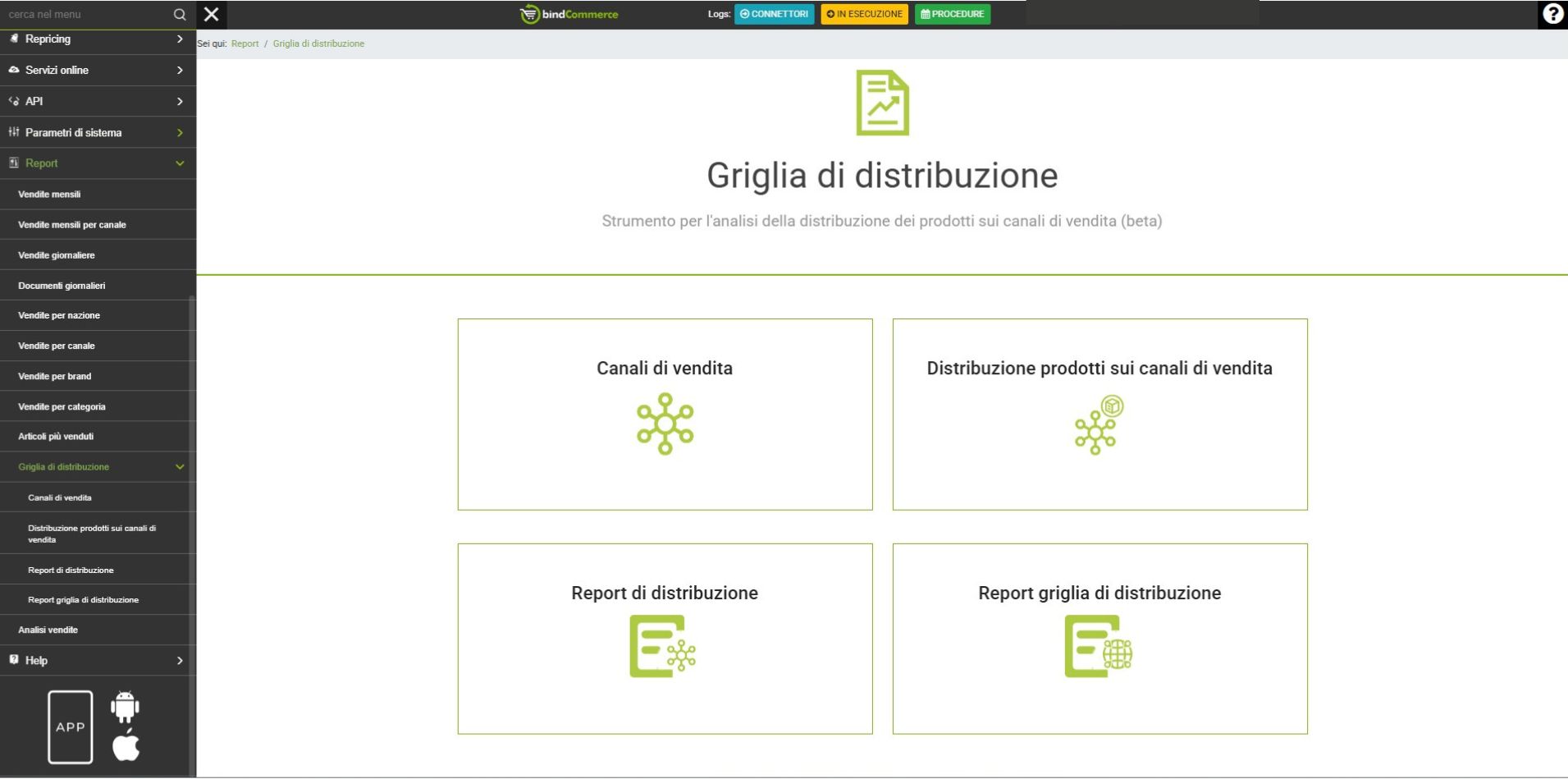Open the Report di distribuzione card icon
Viewport: 1568px width, 779px height.
[x=663, y=647]
